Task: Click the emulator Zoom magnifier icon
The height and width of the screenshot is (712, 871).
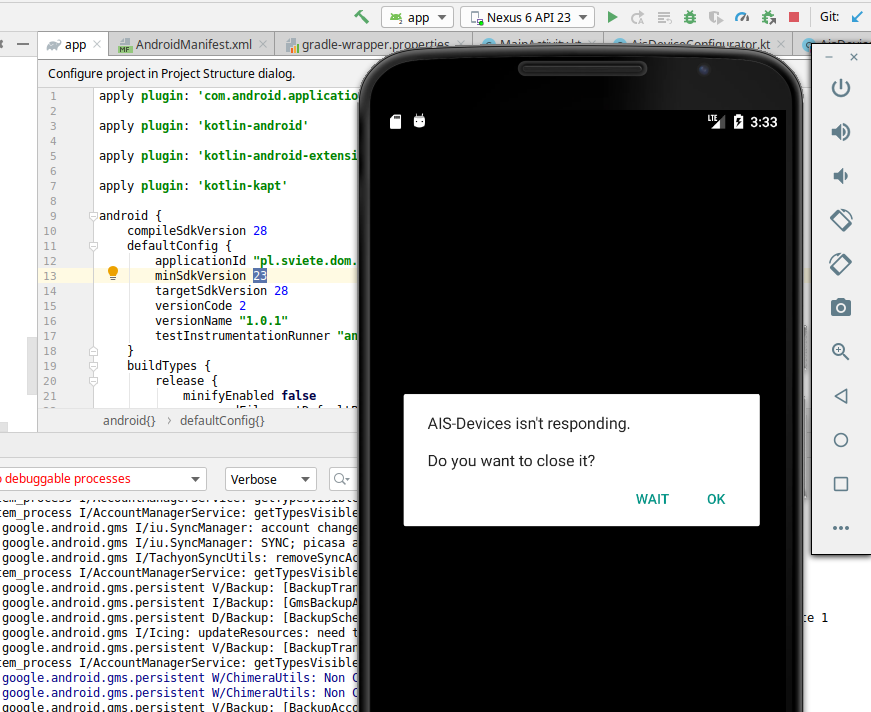Action: pos(841,352)
